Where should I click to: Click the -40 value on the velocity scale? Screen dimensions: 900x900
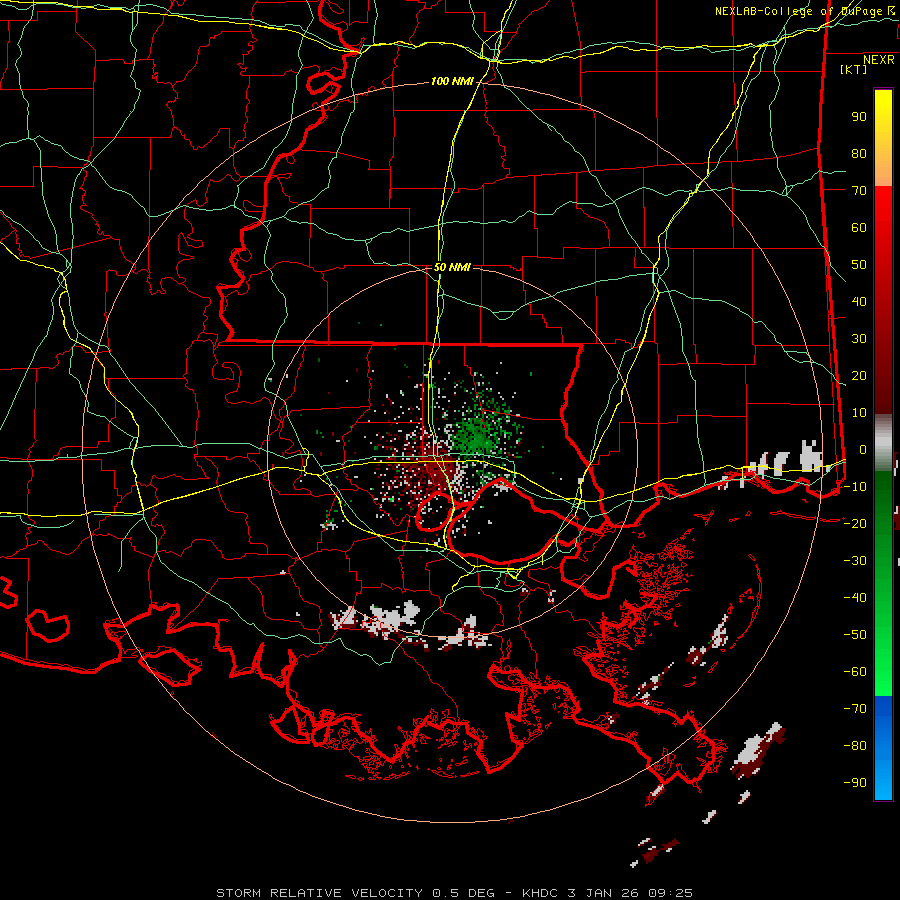click(855, 598)
